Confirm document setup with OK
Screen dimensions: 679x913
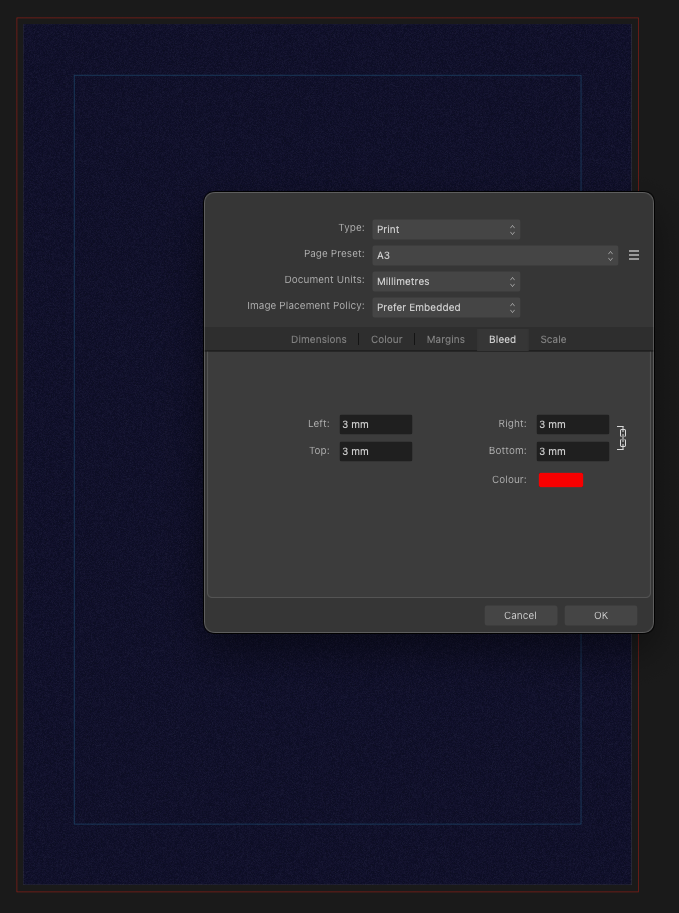(600, 615)
